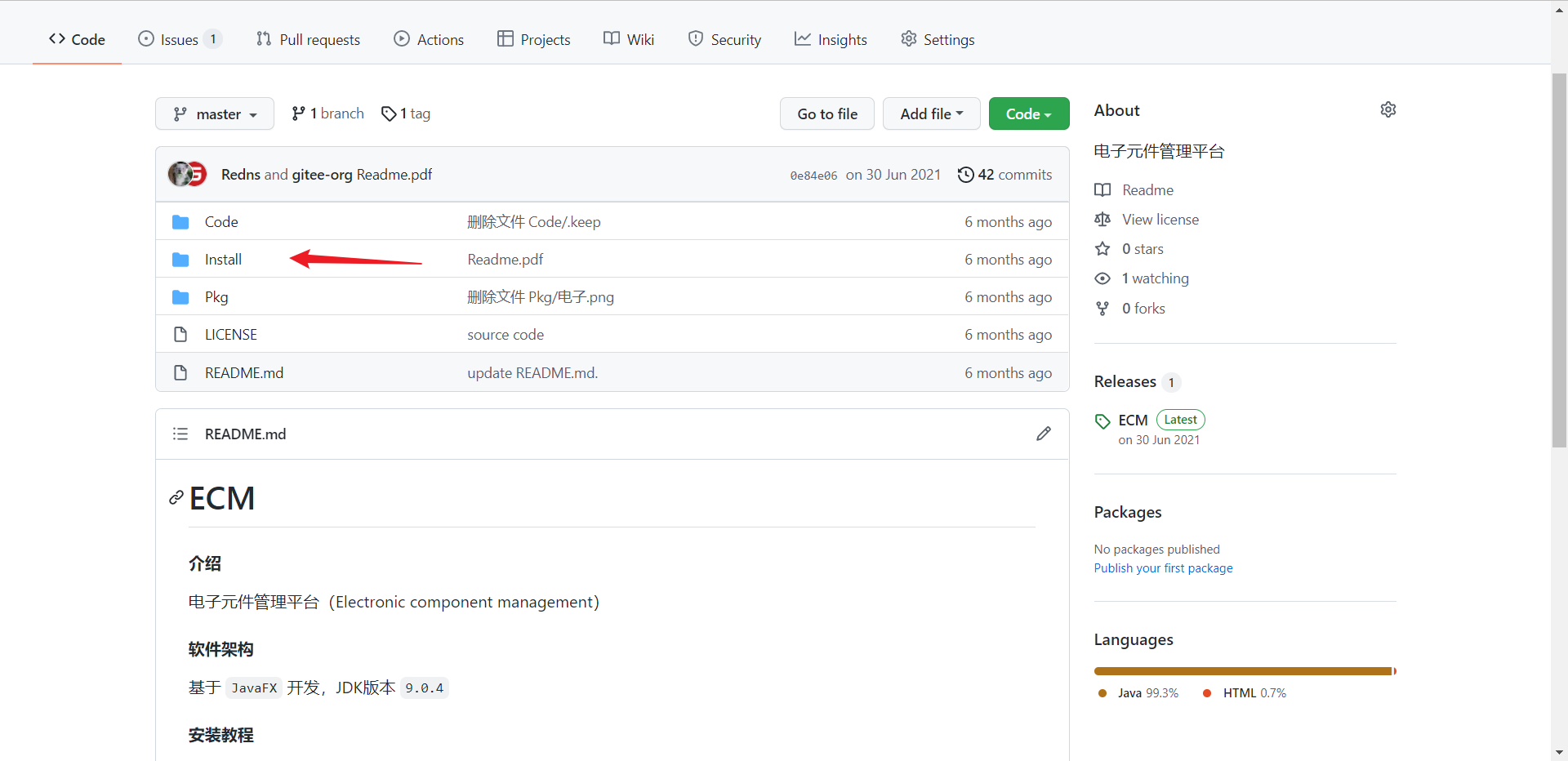Image resolution: width=1568 pixels, height=761 pixels.
Task: Open the 0 stars link
Action: (1142, 249)
